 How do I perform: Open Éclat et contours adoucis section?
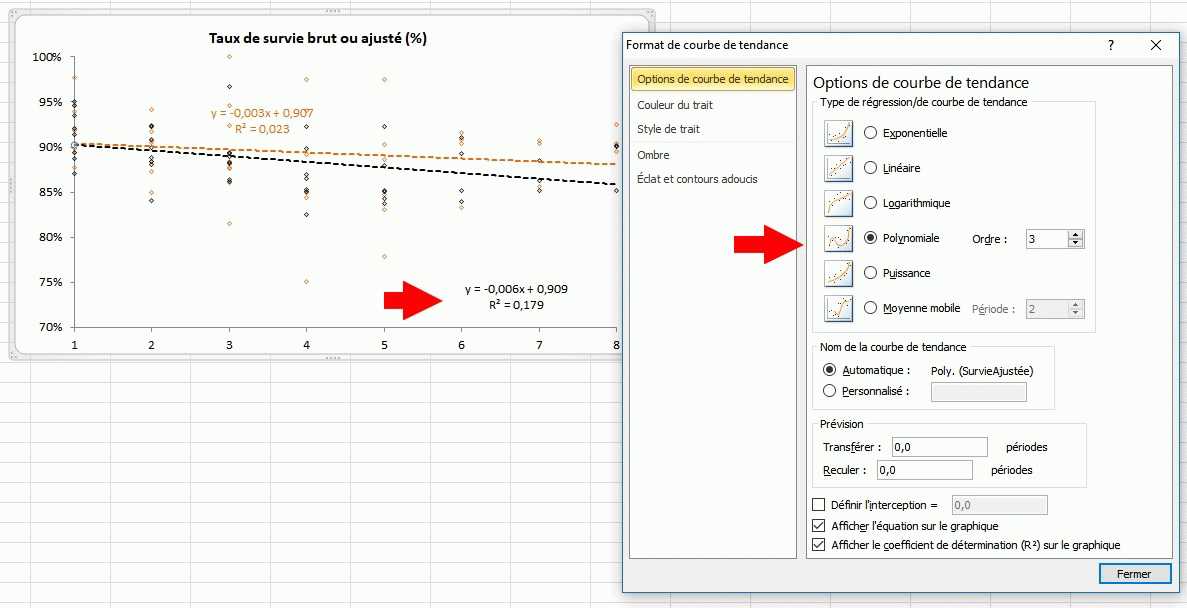tap(697, 179)
